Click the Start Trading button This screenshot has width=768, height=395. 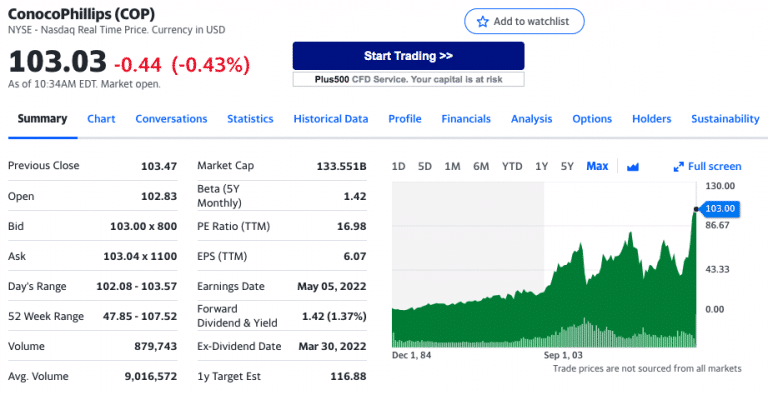(408, 56)
